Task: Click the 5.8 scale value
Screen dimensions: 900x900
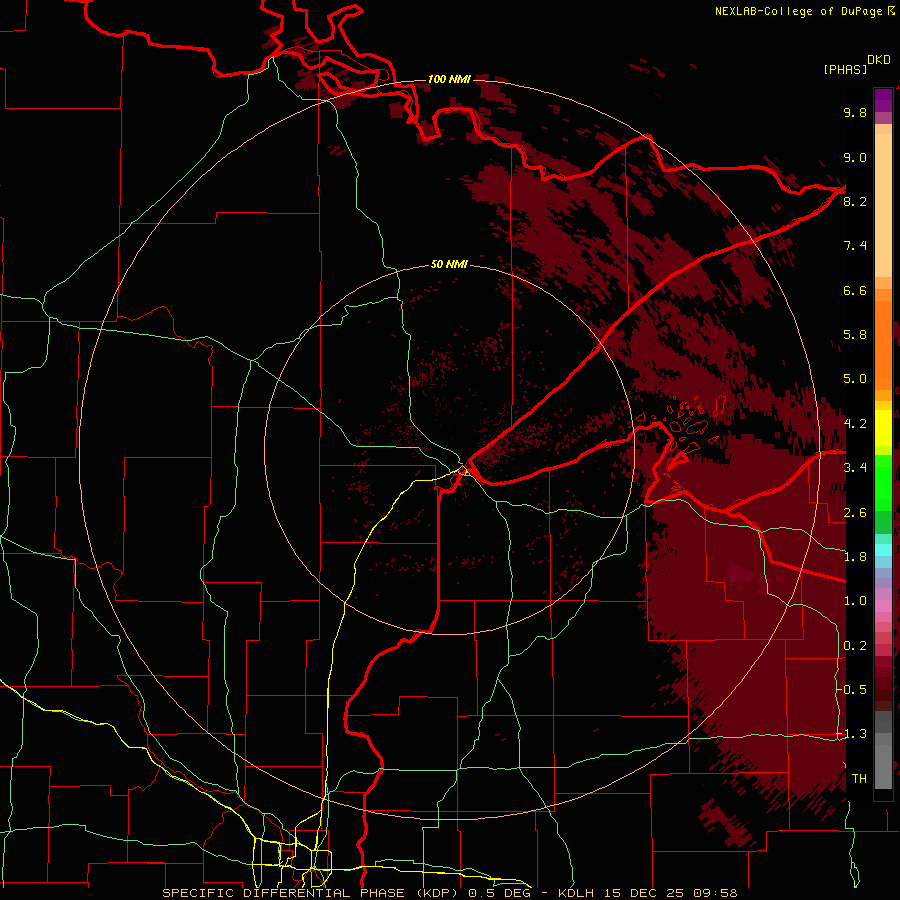Action: tap(855, 335)
